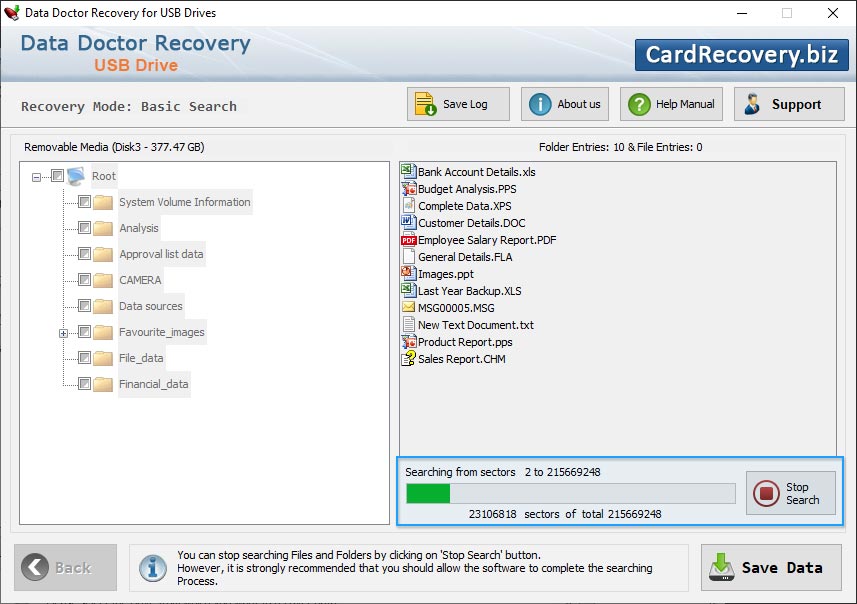Select the Favourite_images folder label
The height and width of the screenshot is (604, 857).
pyautogui.click(x=162, y=332)
